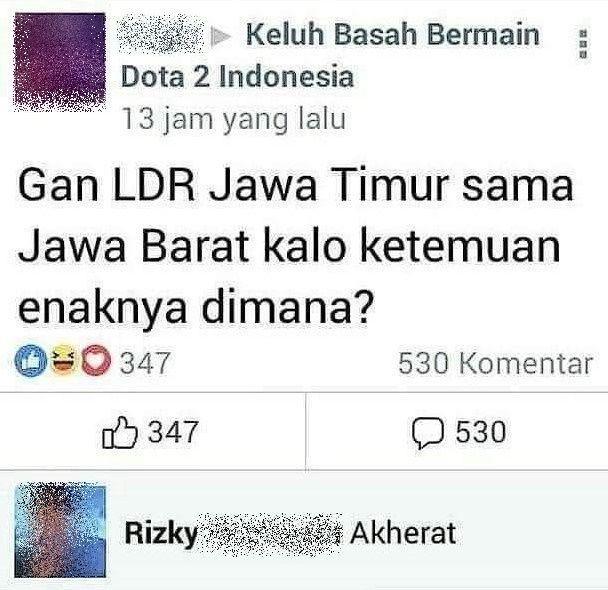Image resolution: width=608 pixels, height=590 pixels.
Task: Click the Akherat comment text
Action: point(402,533)
